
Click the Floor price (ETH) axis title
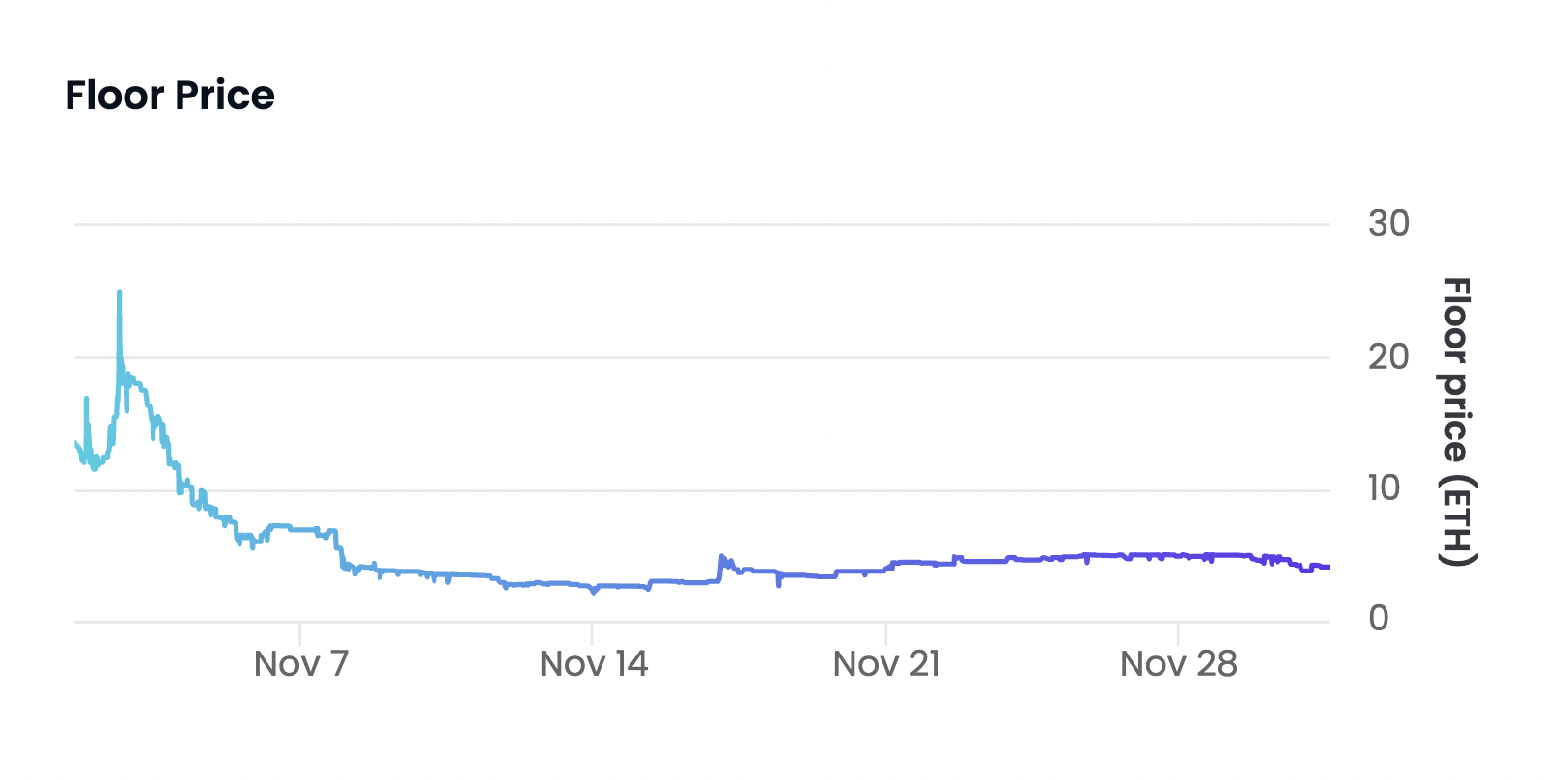(1457, 422)
